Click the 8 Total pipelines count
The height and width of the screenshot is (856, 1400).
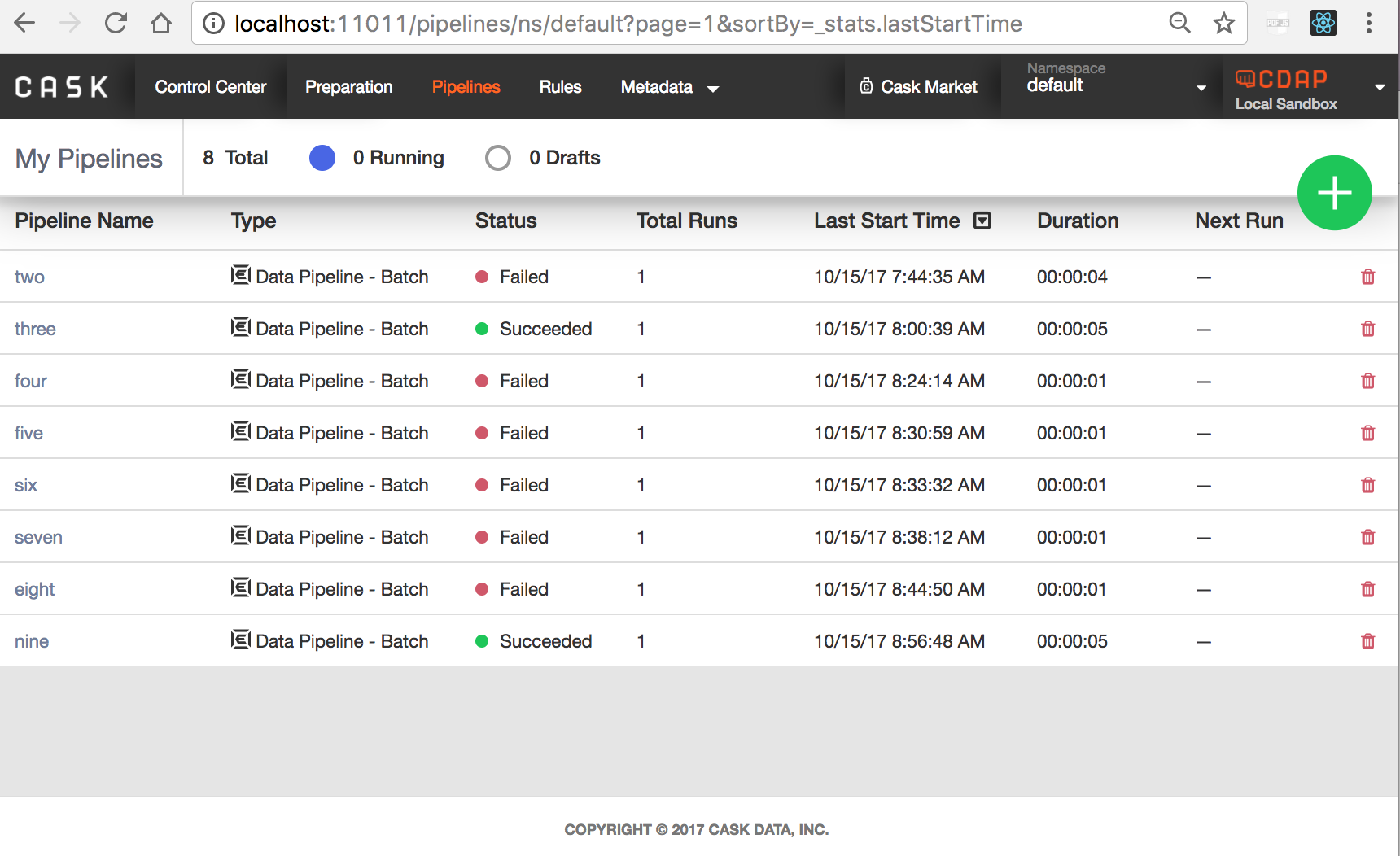[235, 158]
